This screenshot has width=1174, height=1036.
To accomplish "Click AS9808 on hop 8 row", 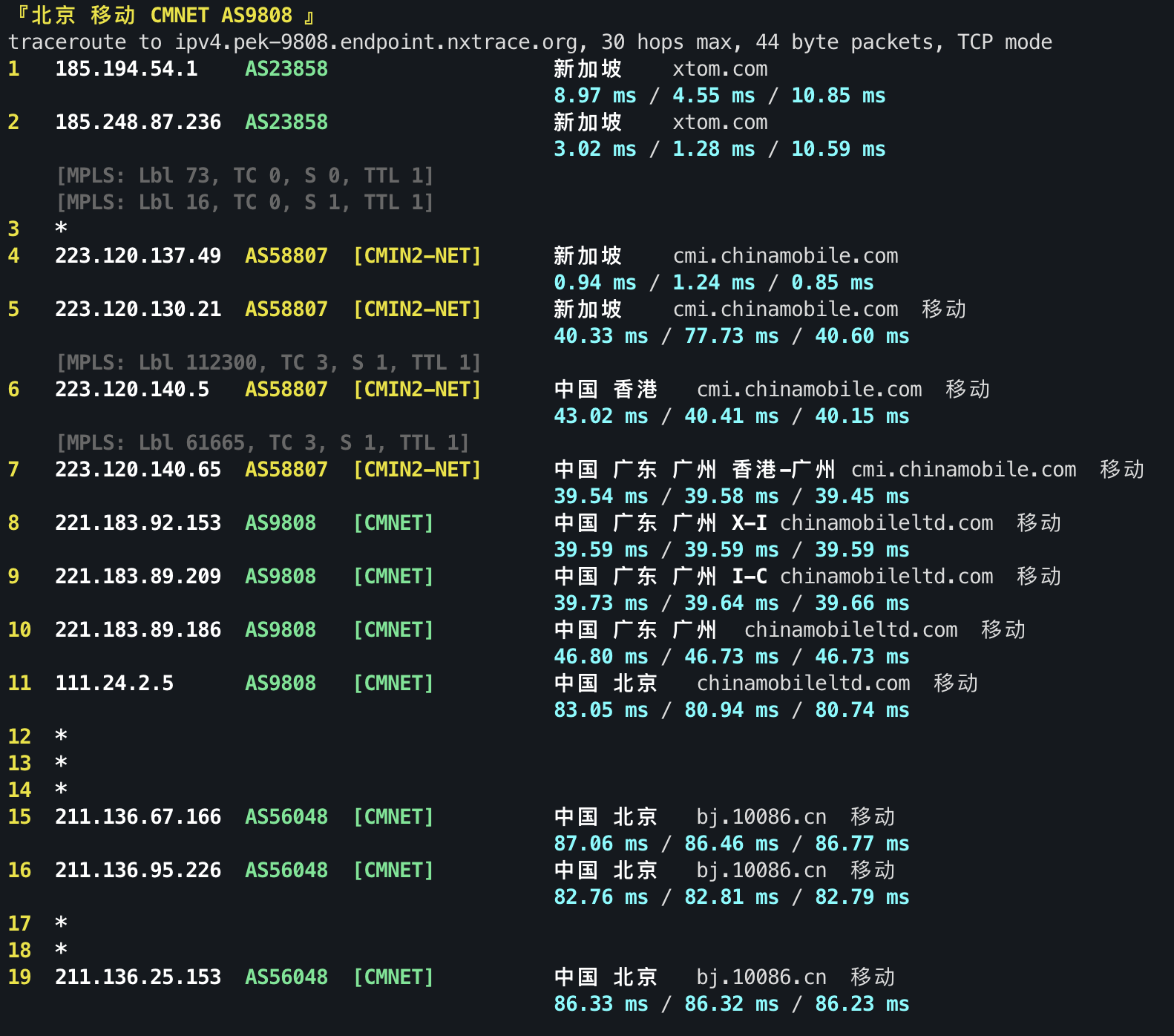I will coord(281,523).
